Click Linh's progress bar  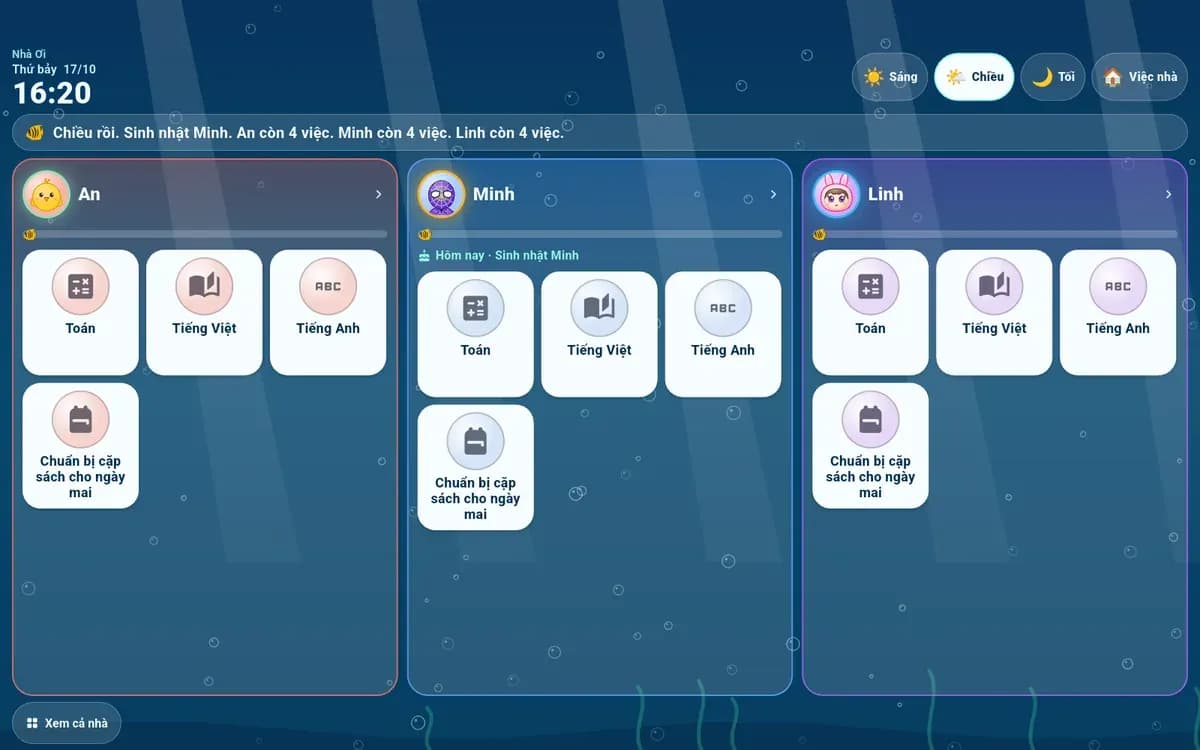[995, 234]
